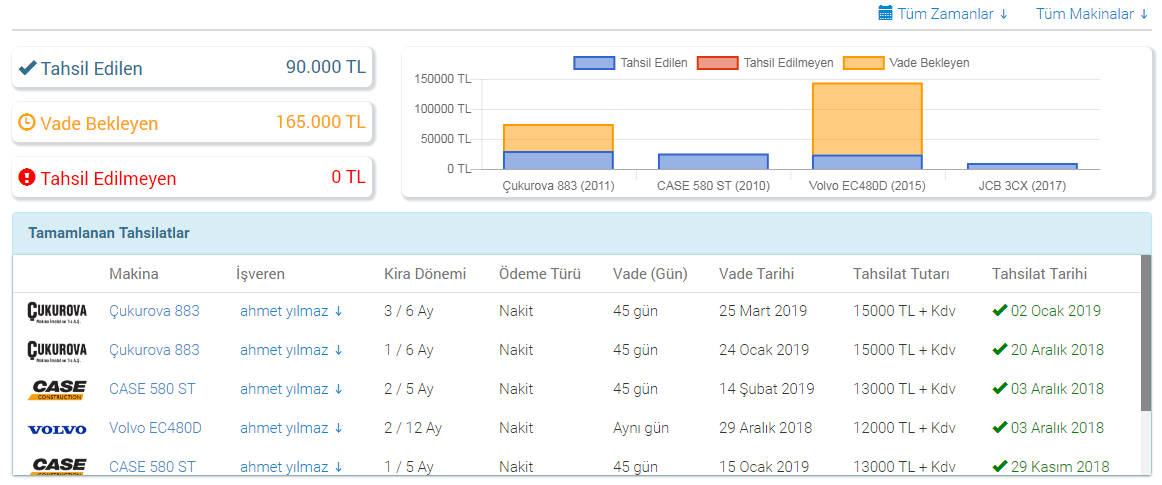Click the Vade Bekleyen bar of Volvo EC480D
The width and height of the screenshot is (1162, 485).
[x=867, y=119]
